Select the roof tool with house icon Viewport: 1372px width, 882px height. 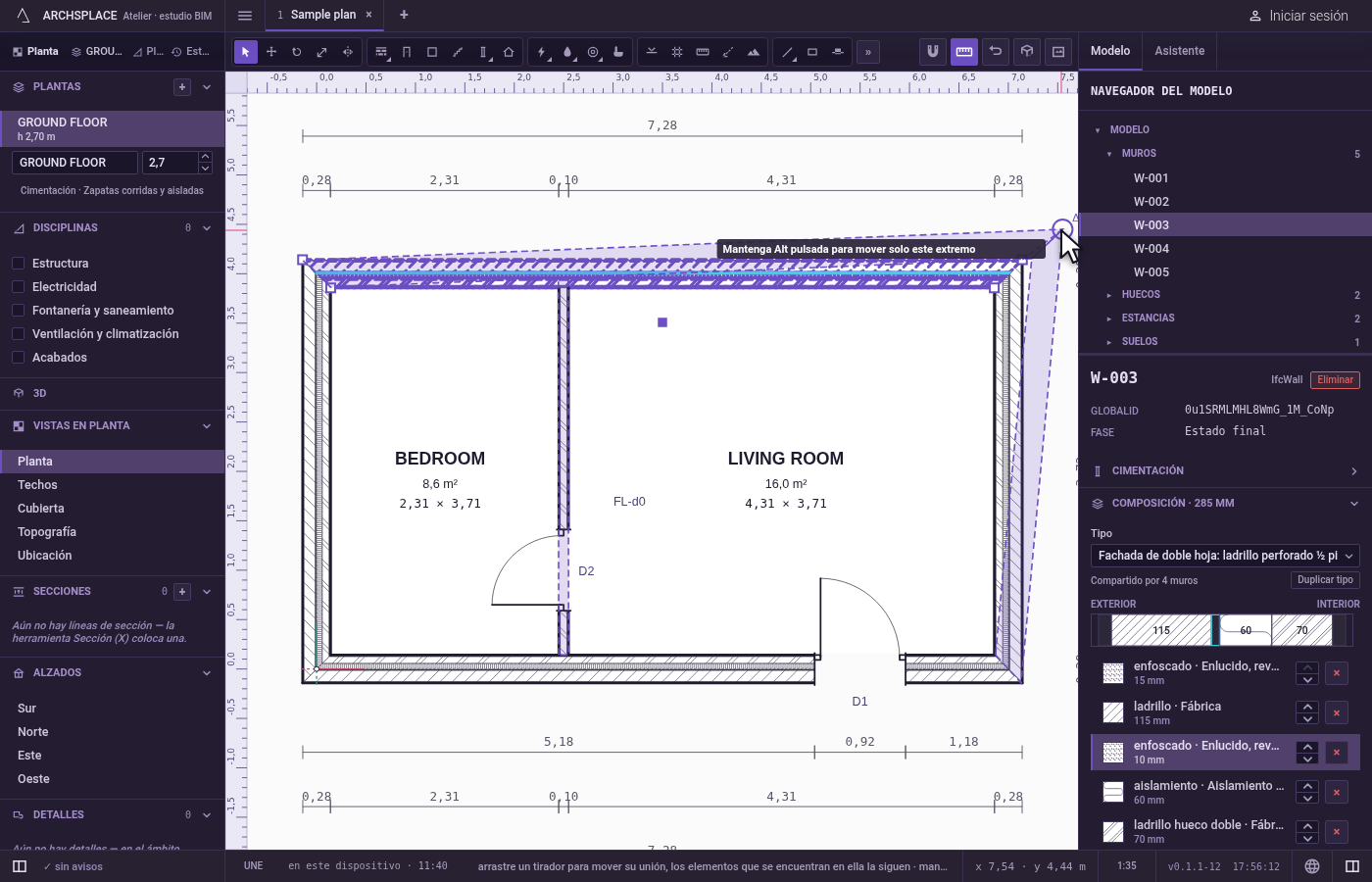(509, 52)
